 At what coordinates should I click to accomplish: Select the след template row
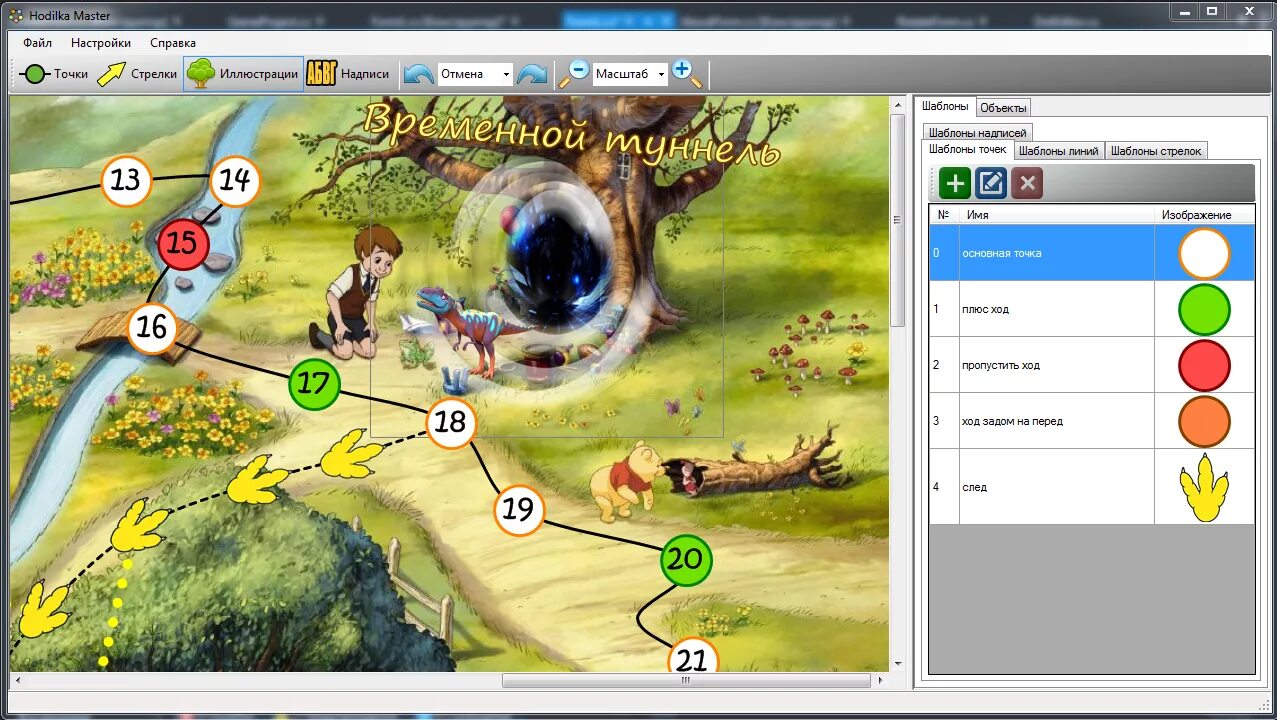(x=1092, y=487)
